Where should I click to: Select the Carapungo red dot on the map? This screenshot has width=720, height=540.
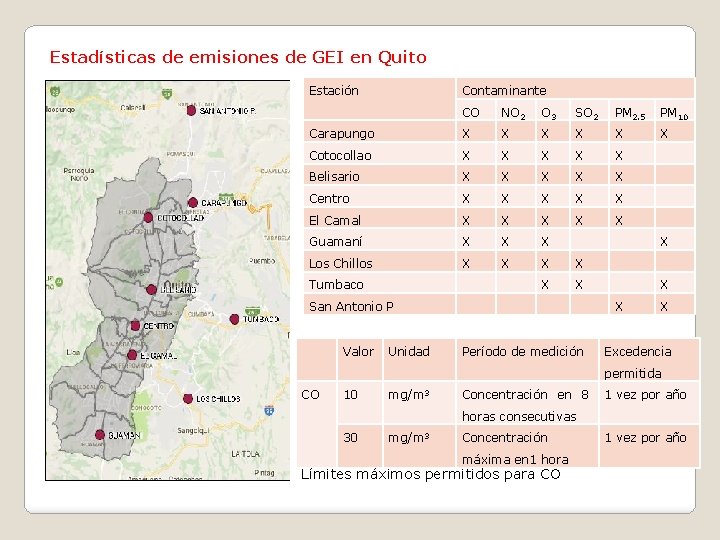tap(193, 202)
